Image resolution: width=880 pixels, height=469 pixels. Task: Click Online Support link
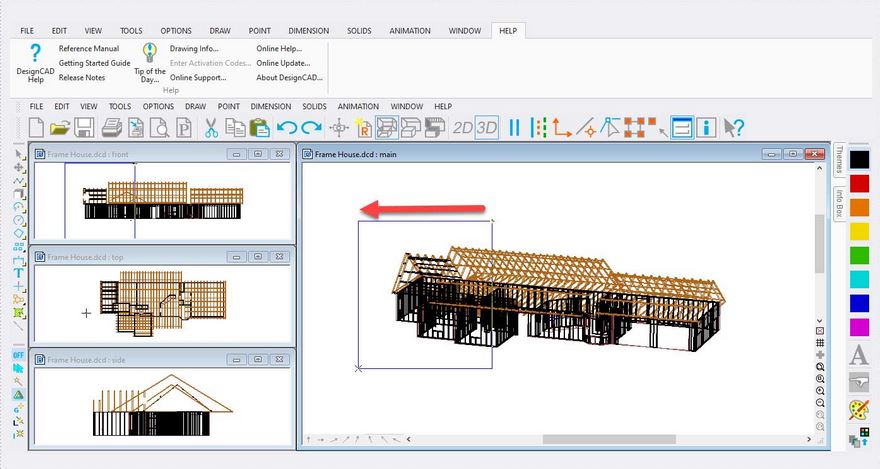pyautogui.click(x=198, y=77)
